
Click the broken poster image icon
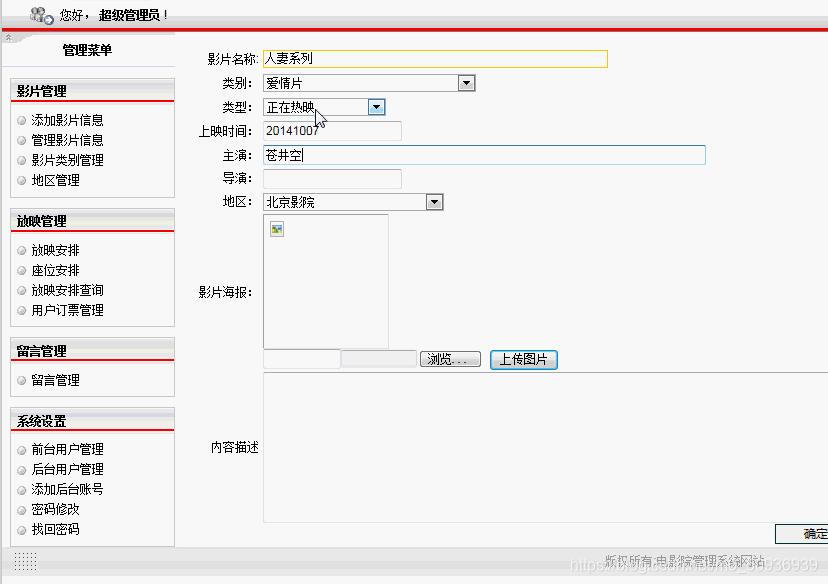277,229
